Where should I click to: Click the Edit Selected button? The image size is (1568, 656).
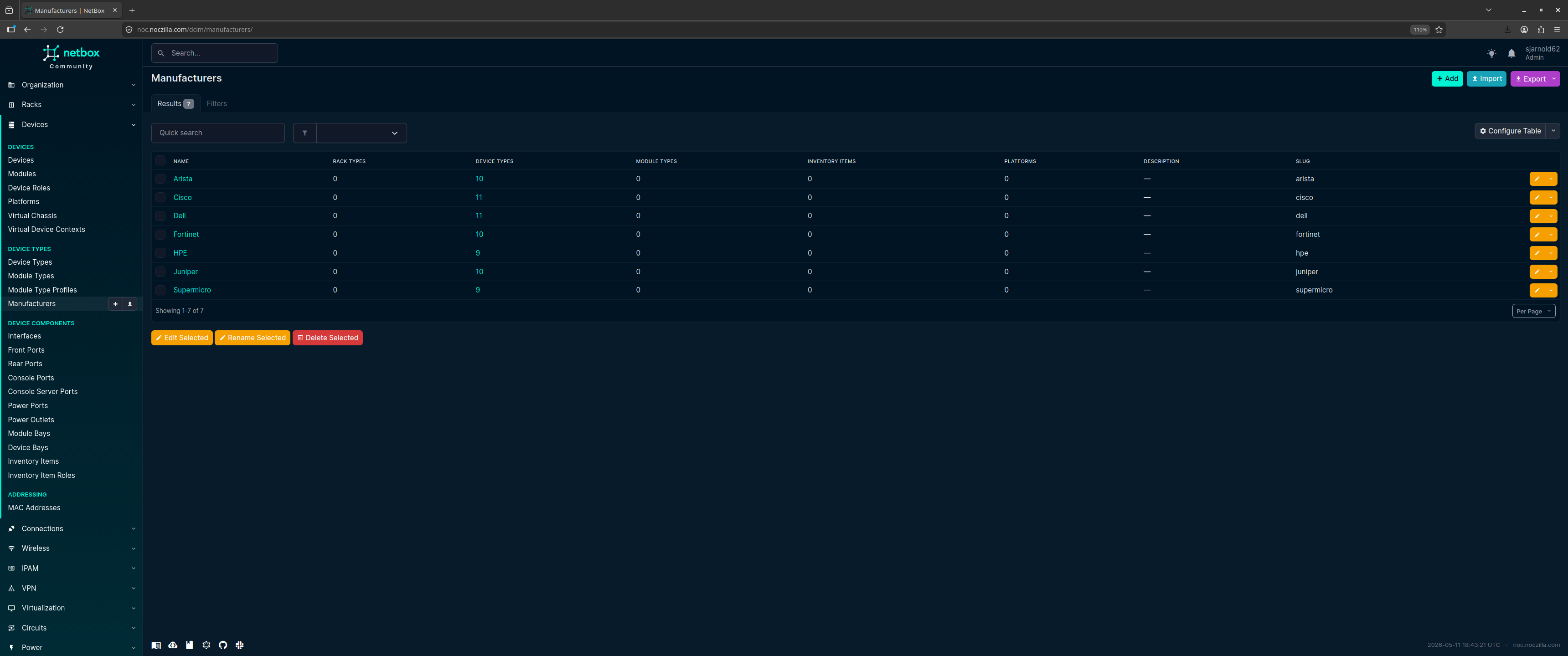[182, 338]
